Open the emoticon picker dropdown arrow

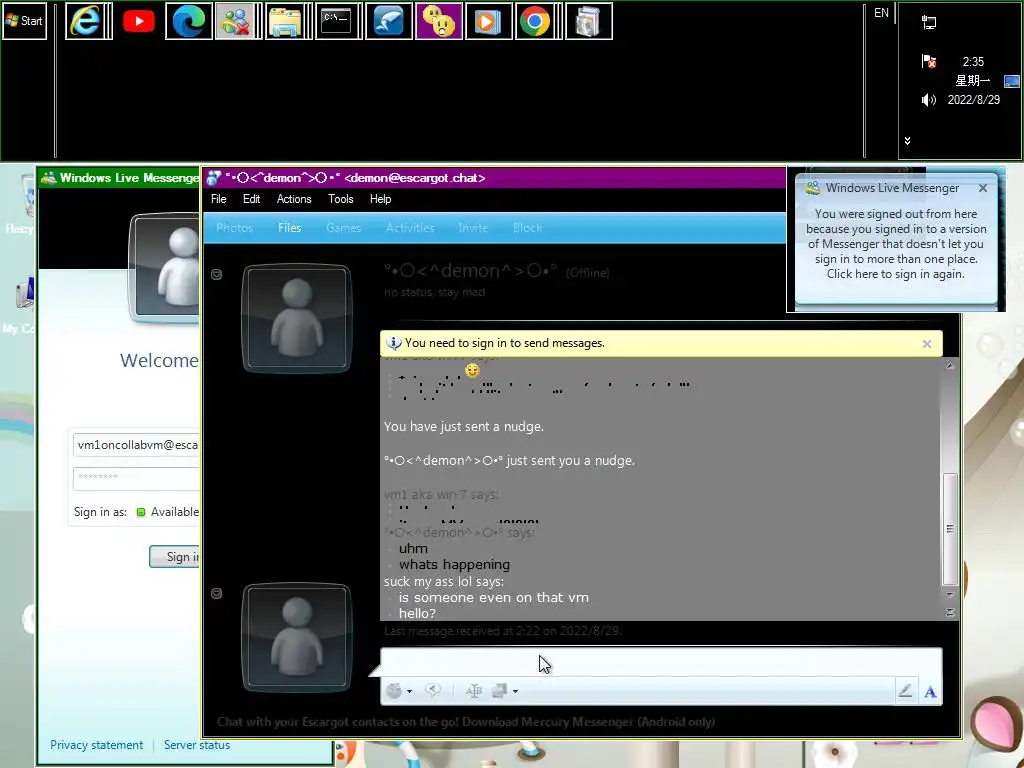[409, 691]
